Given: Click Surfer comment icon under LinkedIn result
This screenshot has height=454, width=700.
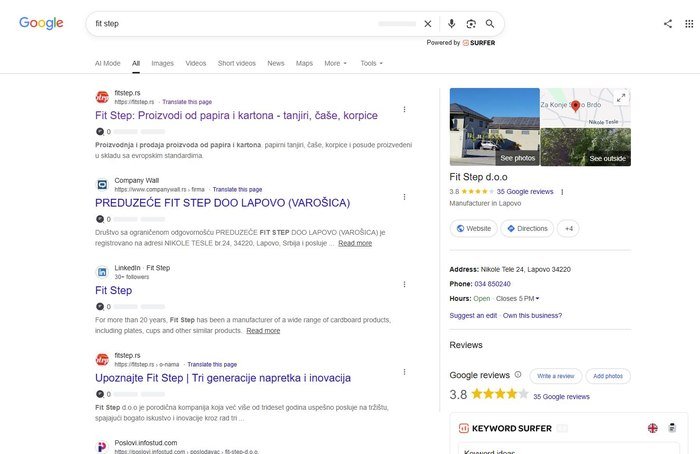Looking at the screenshot, I should pyautogui.click(x=100, y=307).
